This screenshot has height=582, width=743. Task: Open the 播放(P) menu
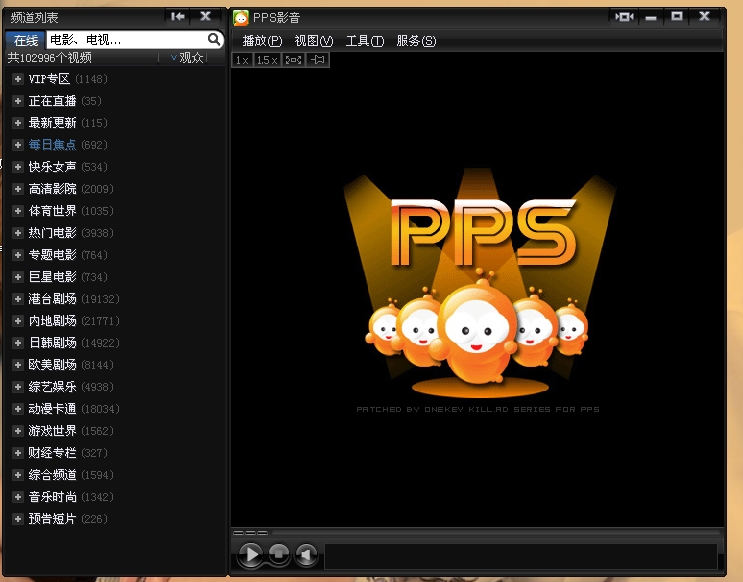[x=262, y=41]
